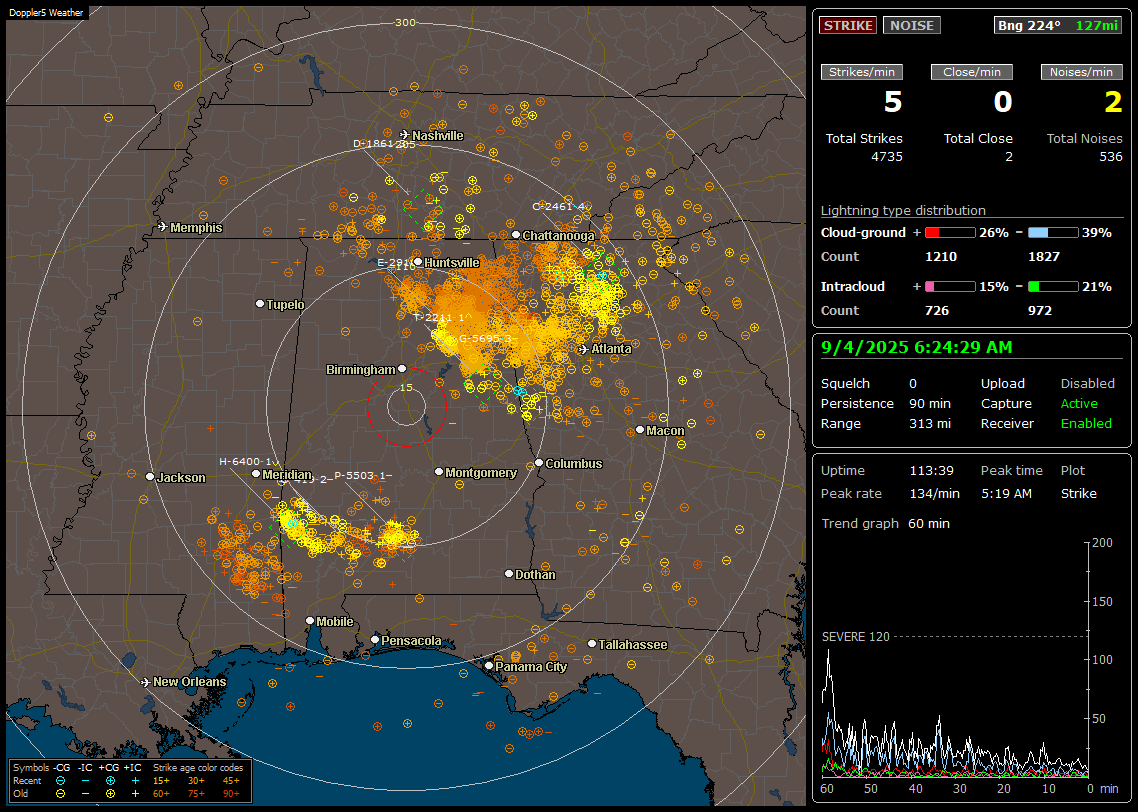
Task: Select the Noises/min label box
Action: (x=1081, y=72)
